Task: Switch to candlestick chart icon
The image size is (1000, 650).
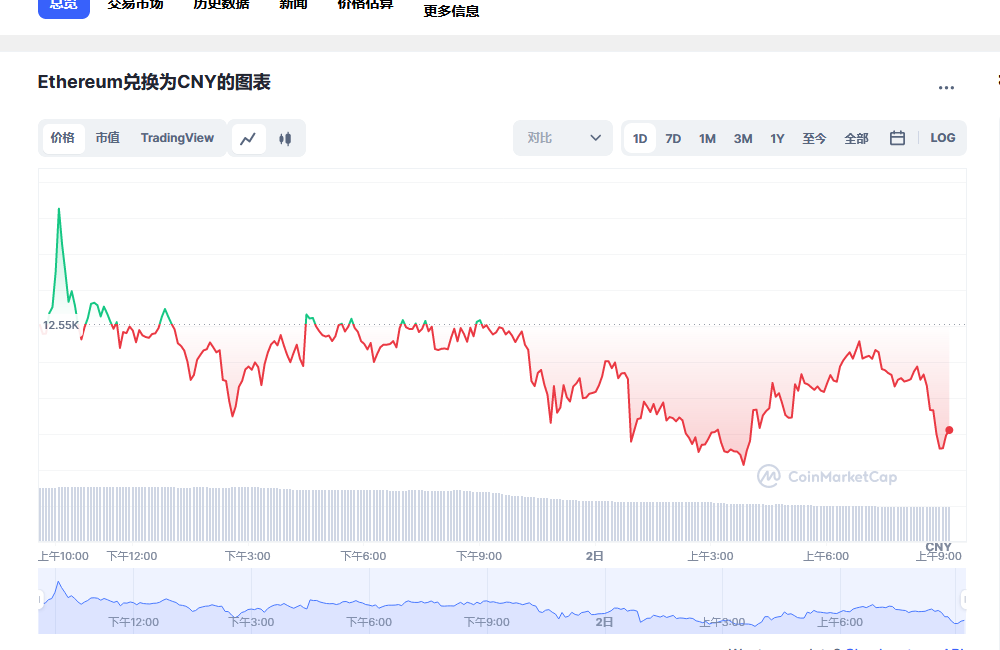Action: tap(285, 138)
